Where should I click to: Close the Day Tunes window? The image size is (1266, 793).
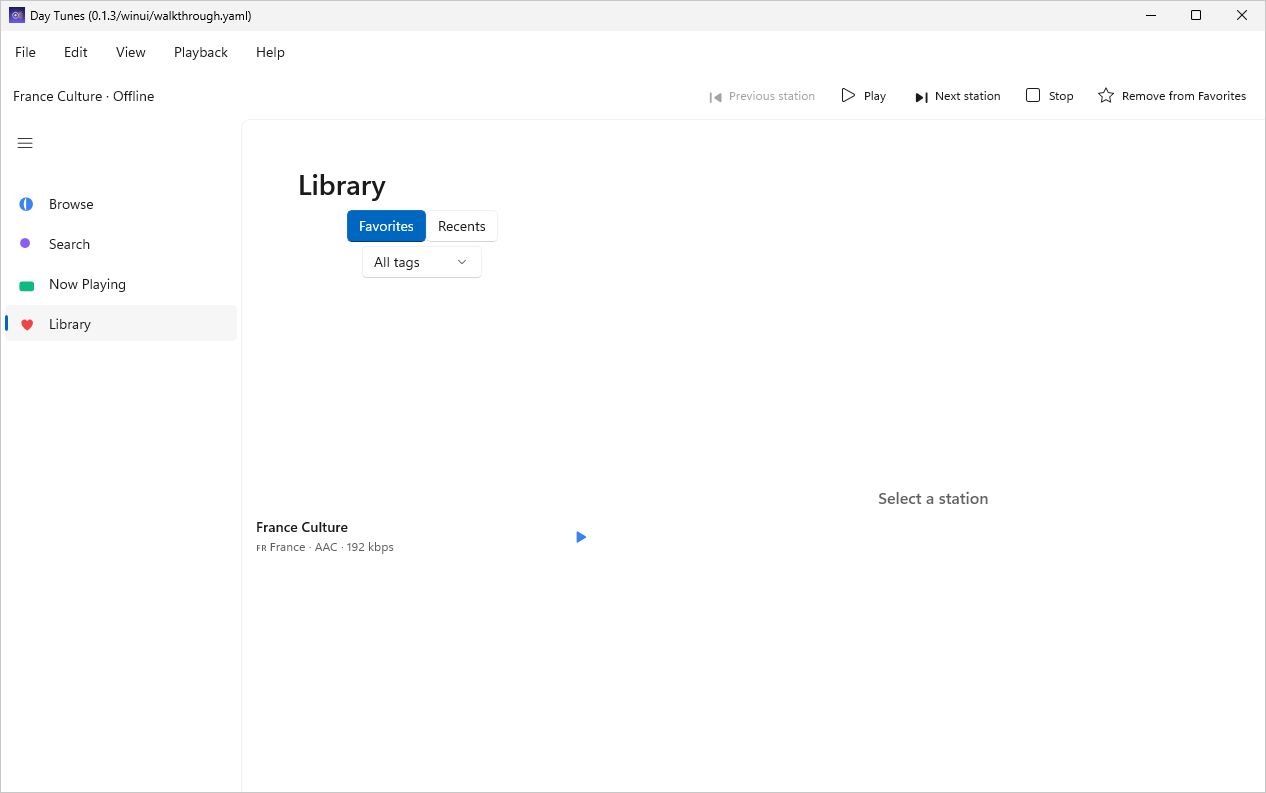(1242, 15)
